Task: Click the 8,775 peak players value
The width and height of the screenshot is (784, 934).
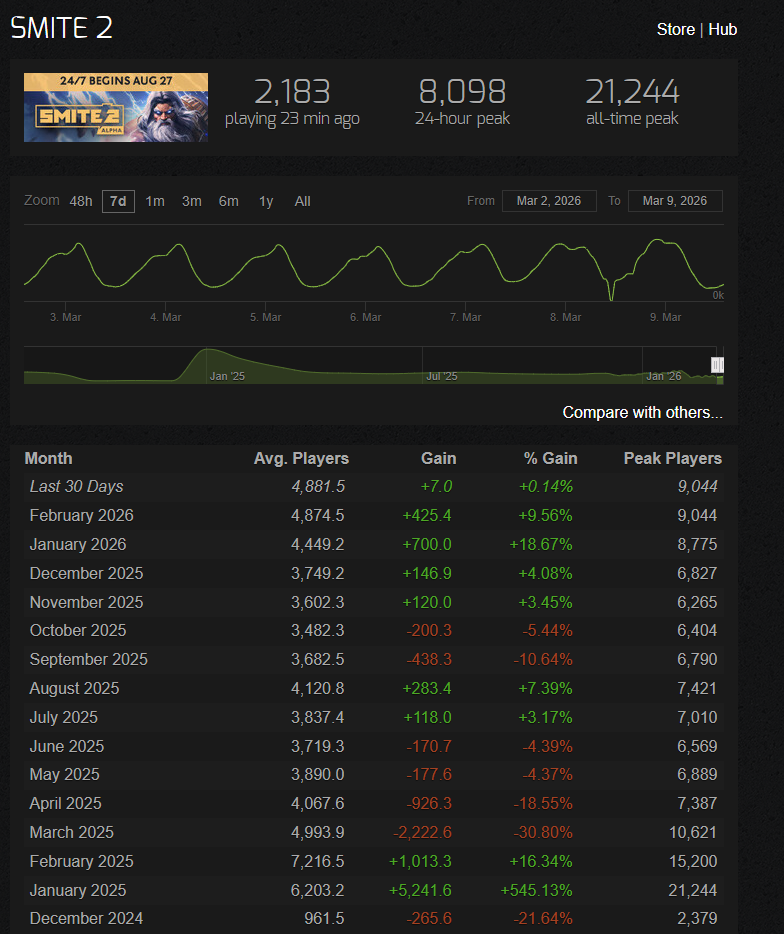Action: (697, 544)
